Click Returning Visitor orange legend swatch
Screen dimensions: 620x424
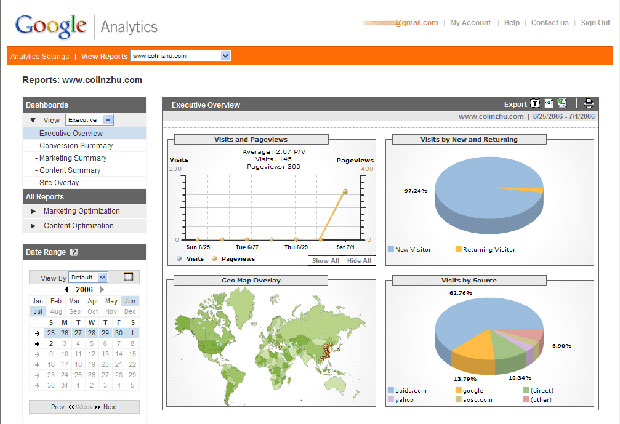point(459,249)
